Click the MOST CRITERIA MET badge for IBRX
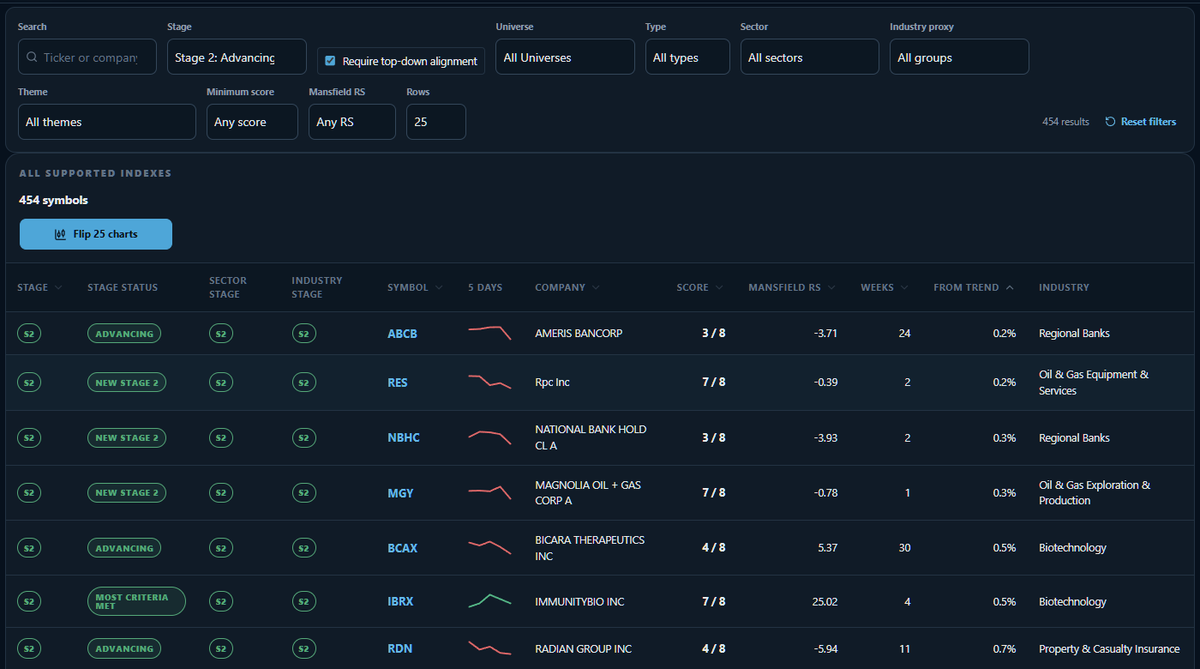The width and height of the screenshot is (1200, 669). (137, 601)
